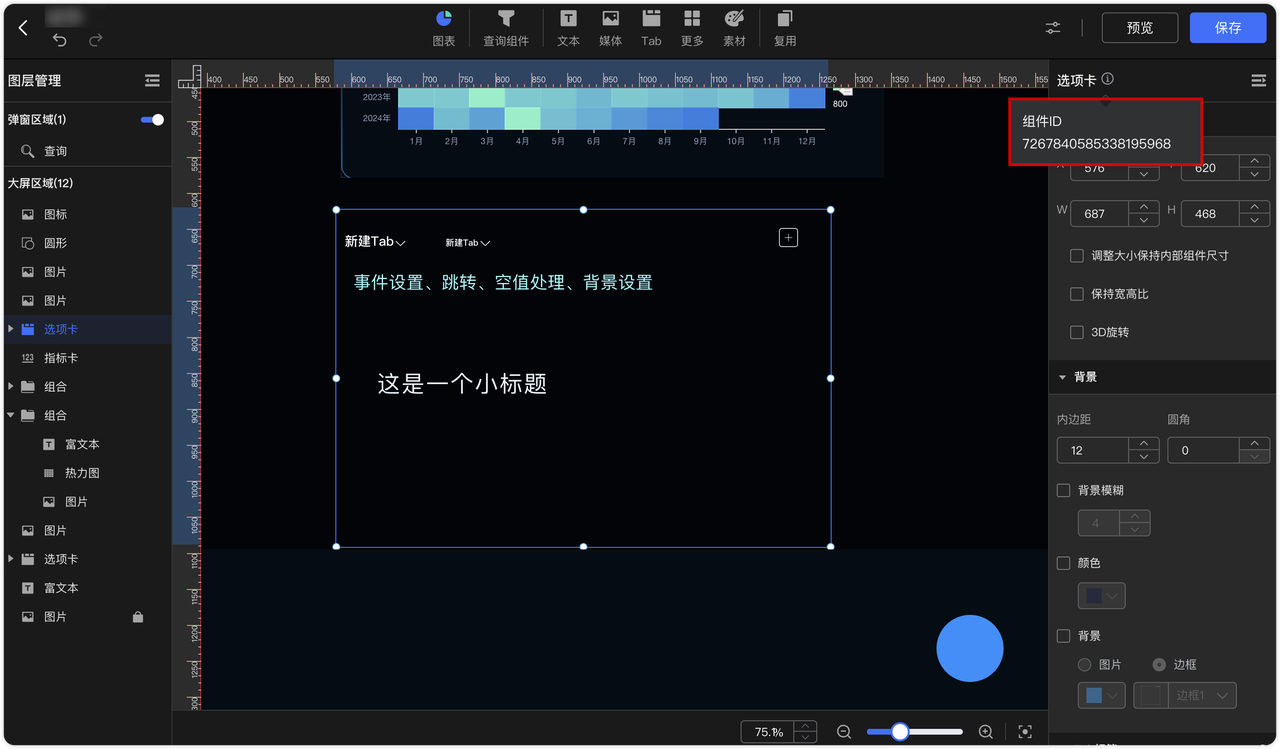Increase the W width stepper
Viewport: 1280px width, 749px height.
pos(1144,207)
